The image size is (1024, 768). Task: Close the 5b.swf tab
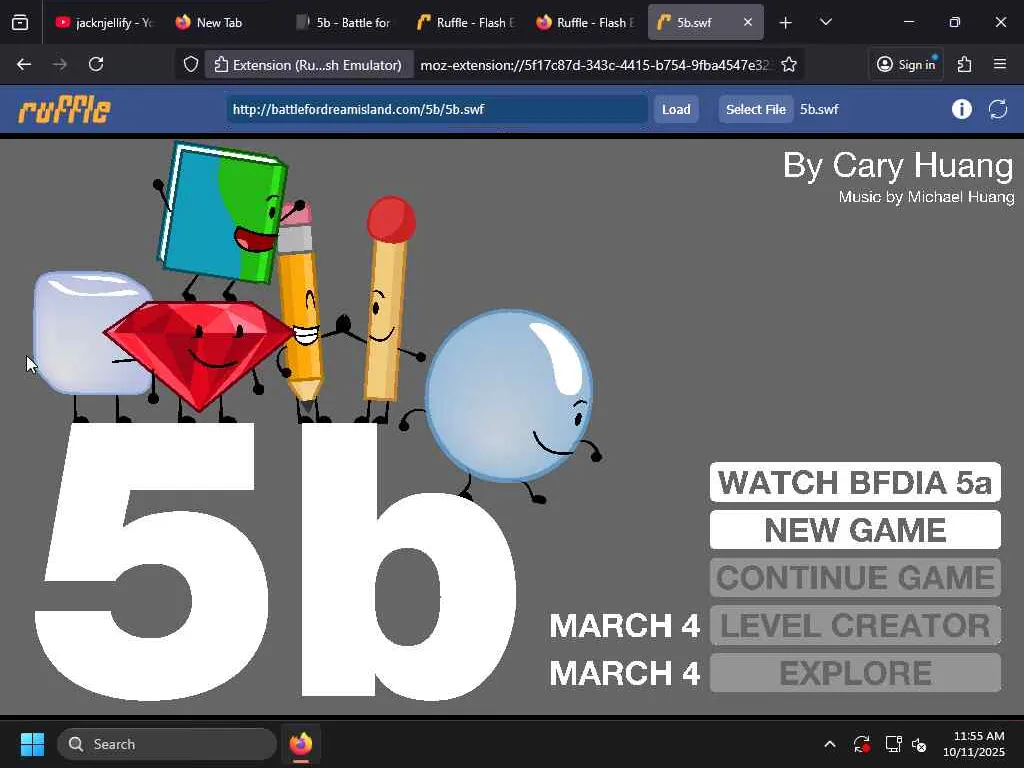click(748, 22)
